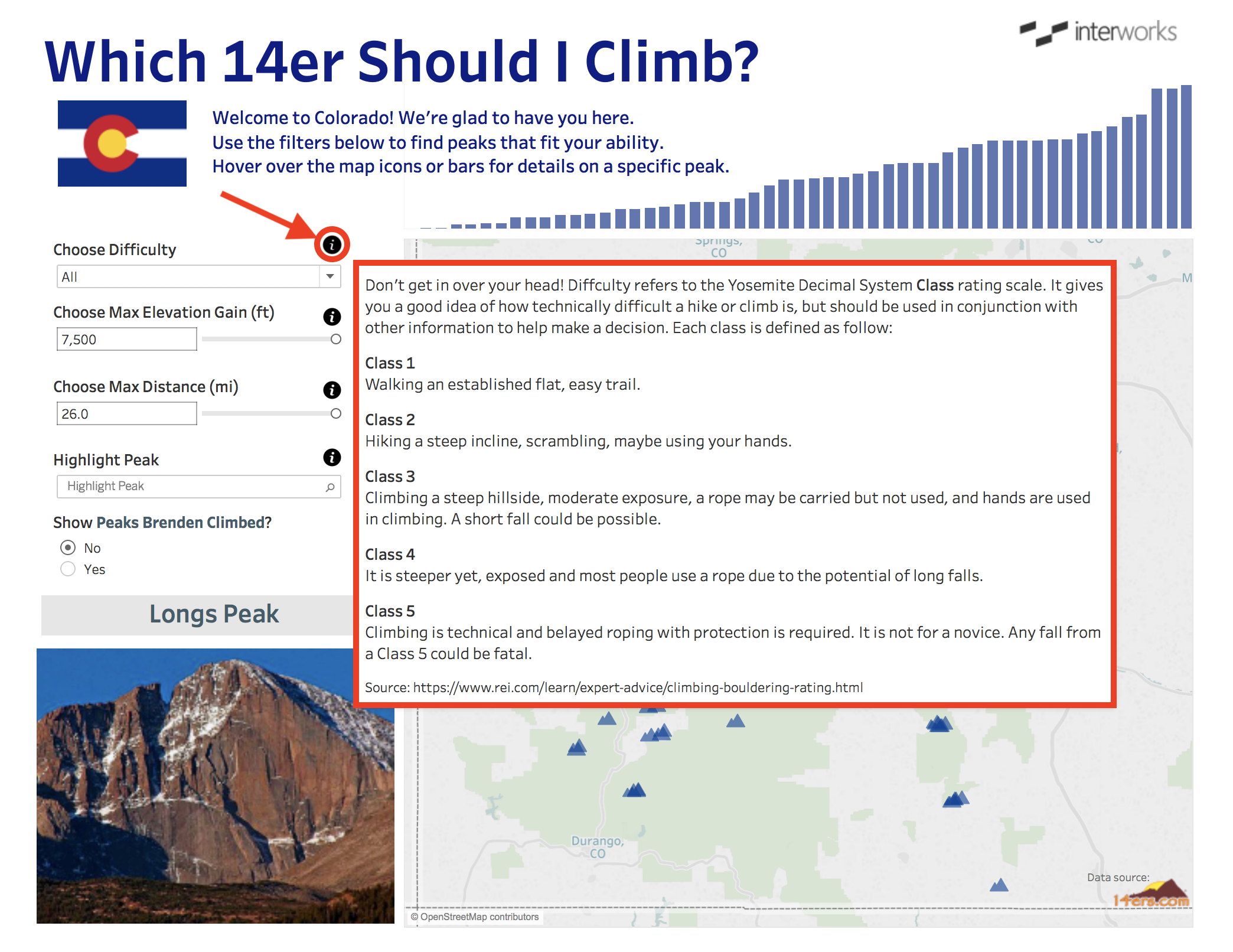The height and width of the screenshot is (952, 1233).
Task: Click the Choose Difficulty label dropdown arrow
Action: pyautogui.click(x=330, y=276)
